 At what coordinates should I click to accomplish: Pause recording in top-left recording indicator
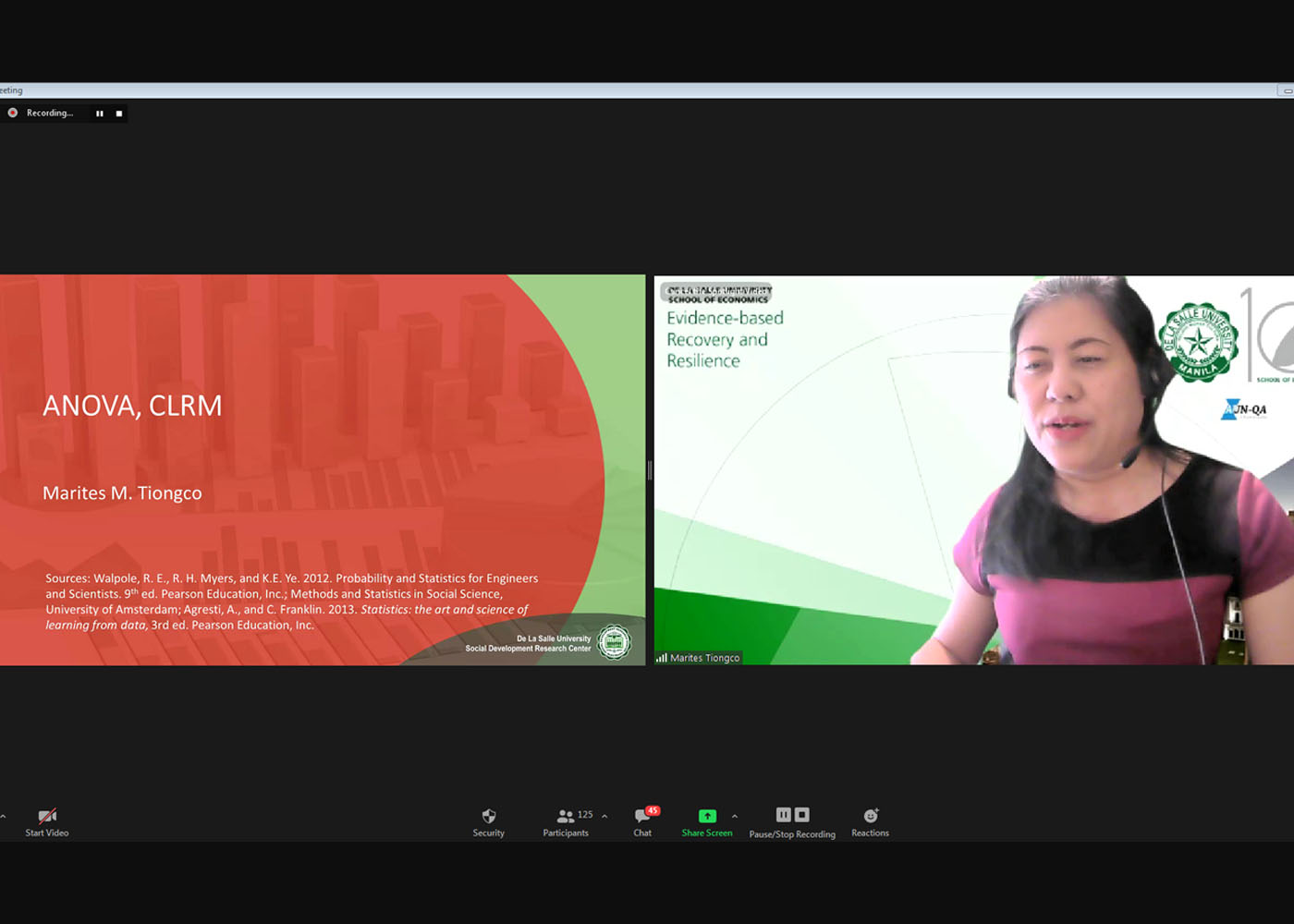click(x=100, y=114)
